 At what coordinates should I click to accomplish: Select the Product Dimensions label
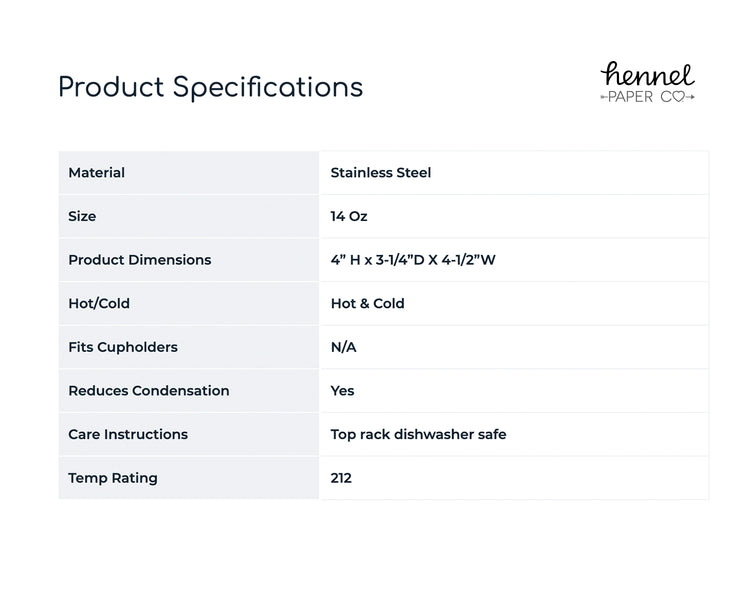[x=140, y=260]
